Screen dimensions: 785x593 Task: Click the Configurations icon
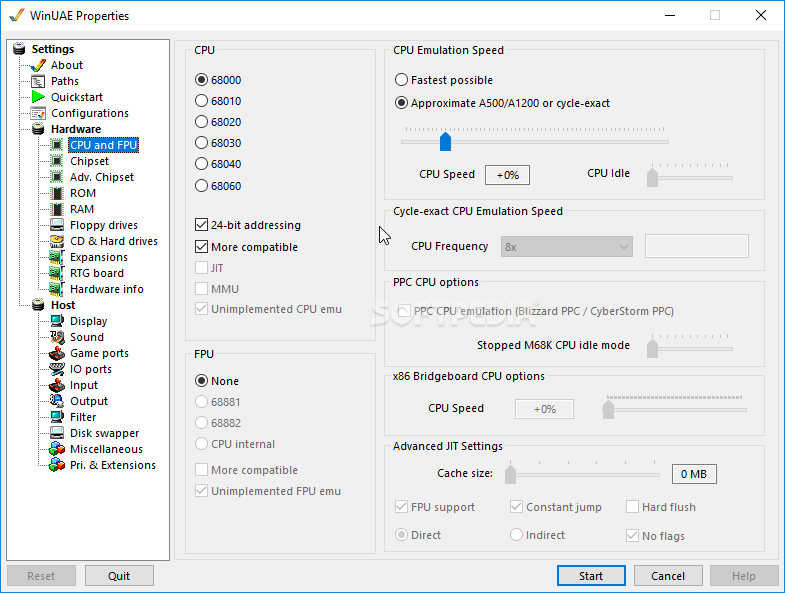click(38, 113)
